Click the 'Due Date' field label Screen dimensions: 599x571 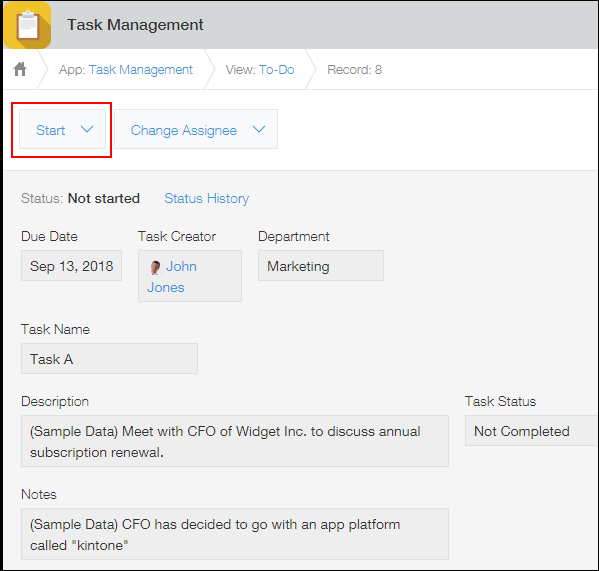pyautogui.click(x=49, y=236)
